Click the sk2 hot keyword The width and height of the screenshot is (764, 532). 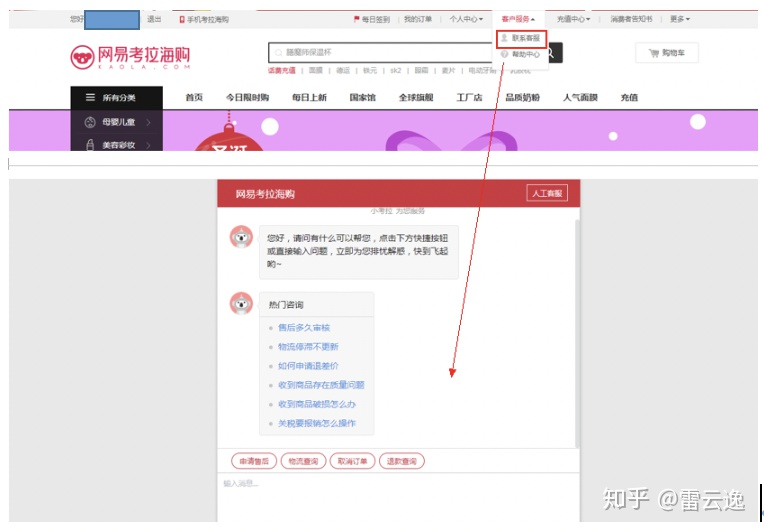point(396,71)
